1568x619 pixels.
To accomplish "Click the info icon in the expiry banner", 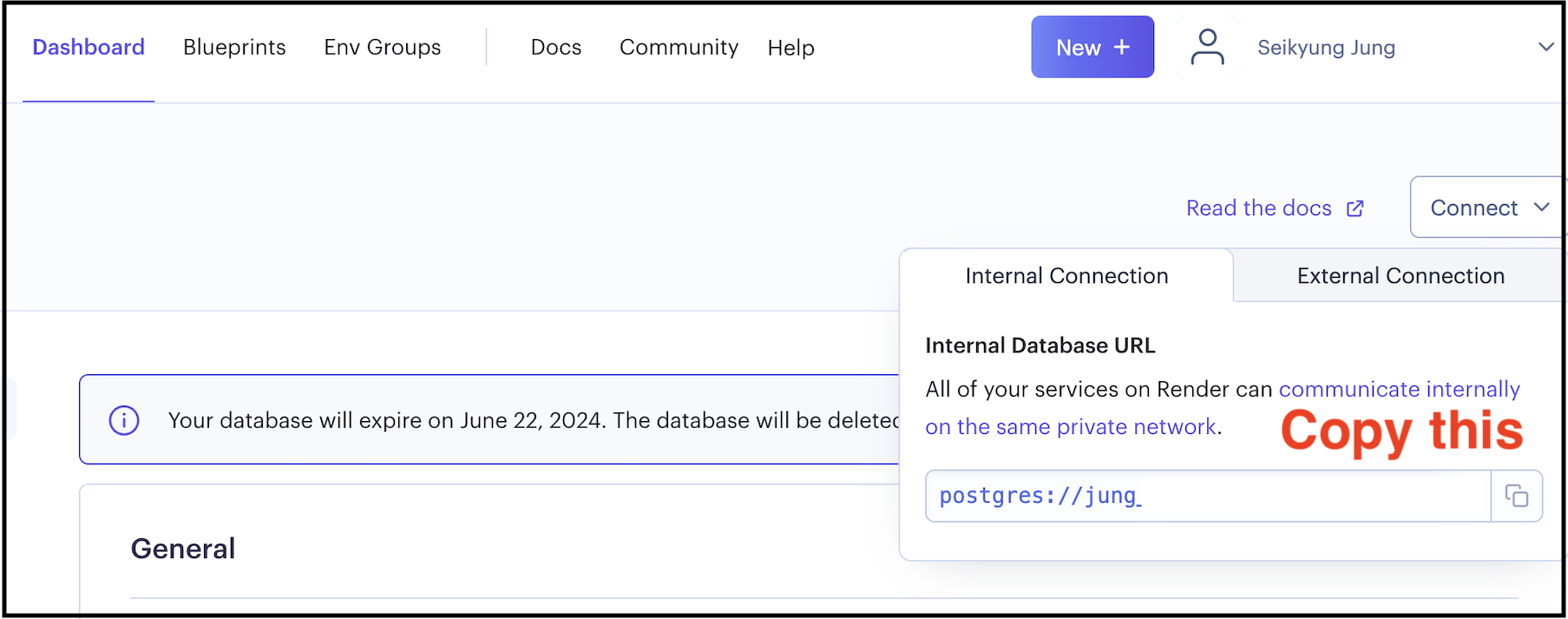I will [124, 420].
